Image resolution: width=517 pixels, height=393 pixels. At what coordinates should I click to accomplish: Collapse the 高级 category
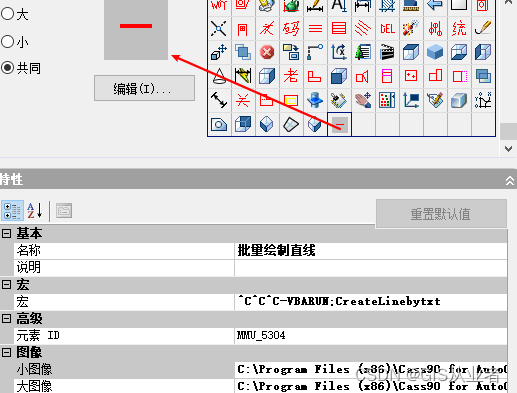[x=6, y=318]
